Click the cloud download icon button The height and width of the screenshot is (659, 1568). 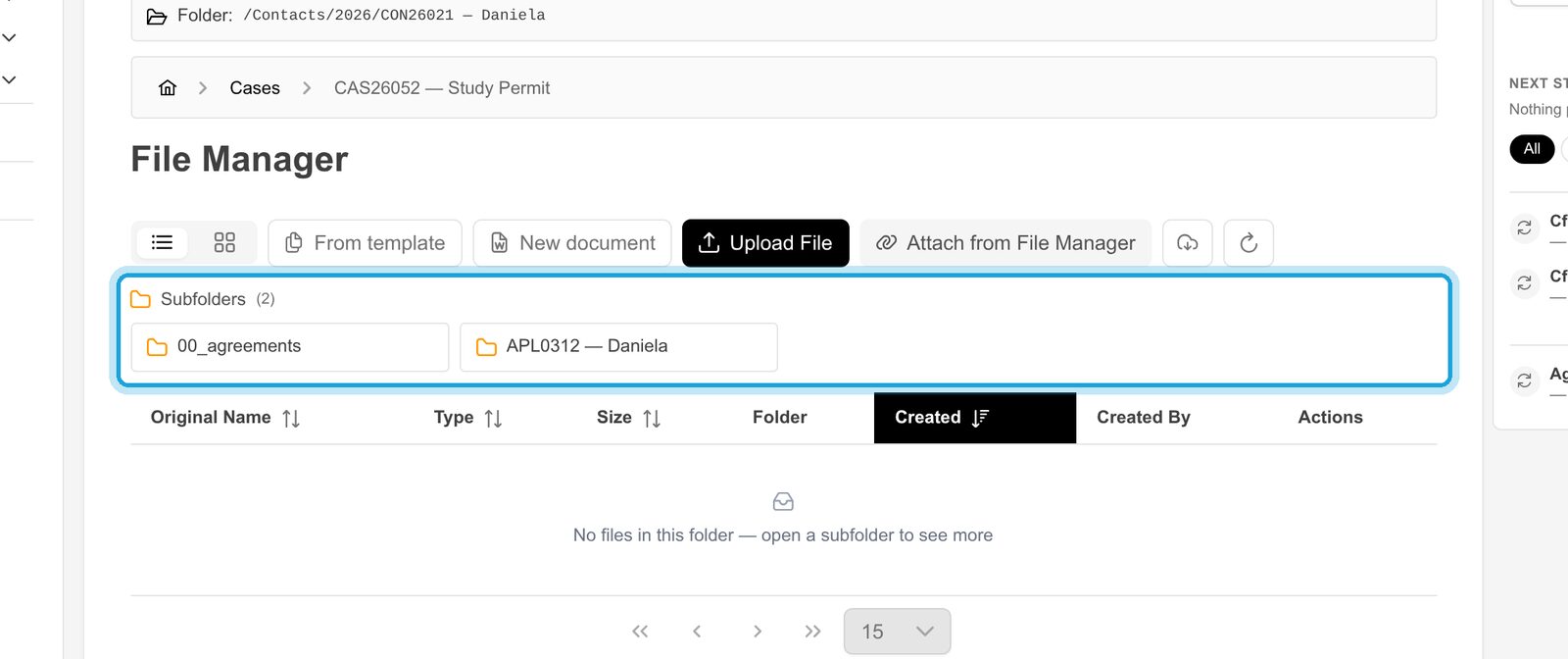coord(1188,243)
